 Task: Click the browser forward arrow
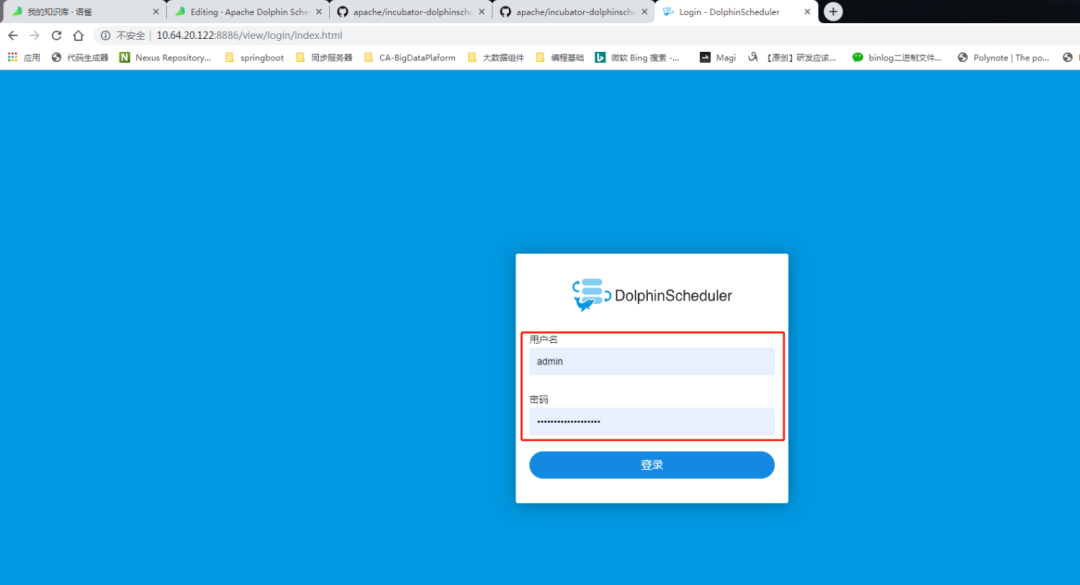(34, 35)
